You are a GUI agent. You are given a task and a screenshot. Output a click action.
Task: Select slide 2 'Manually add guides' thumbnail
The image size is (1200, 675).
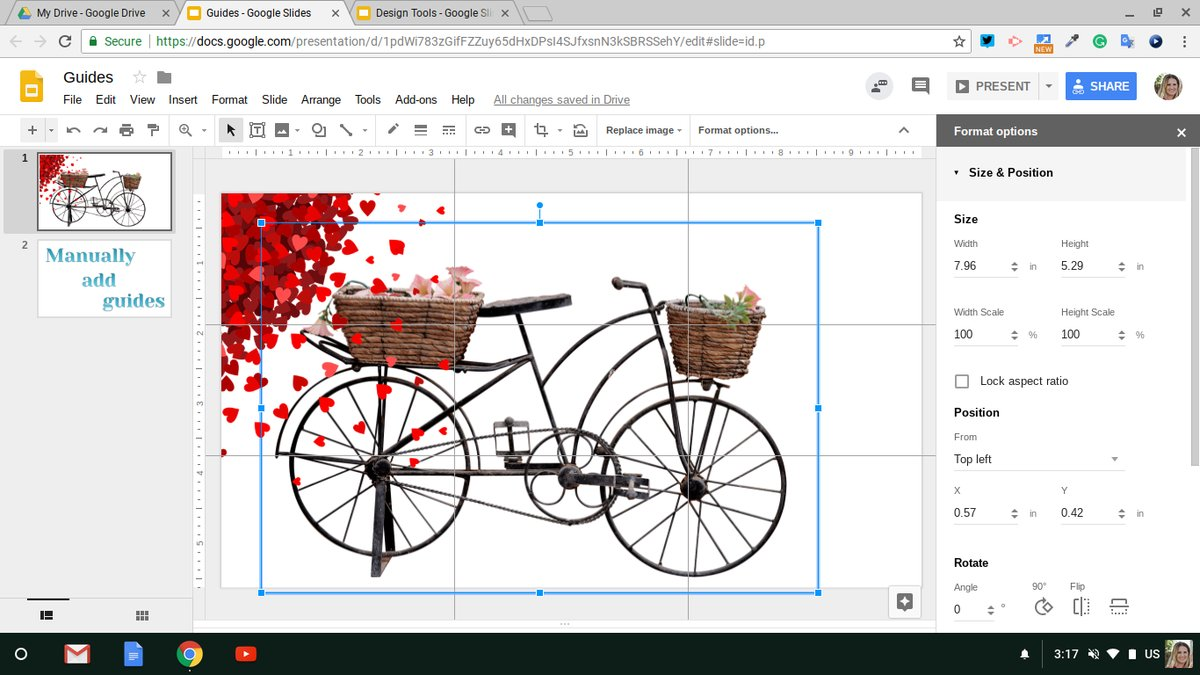click(x=104, y=278)
